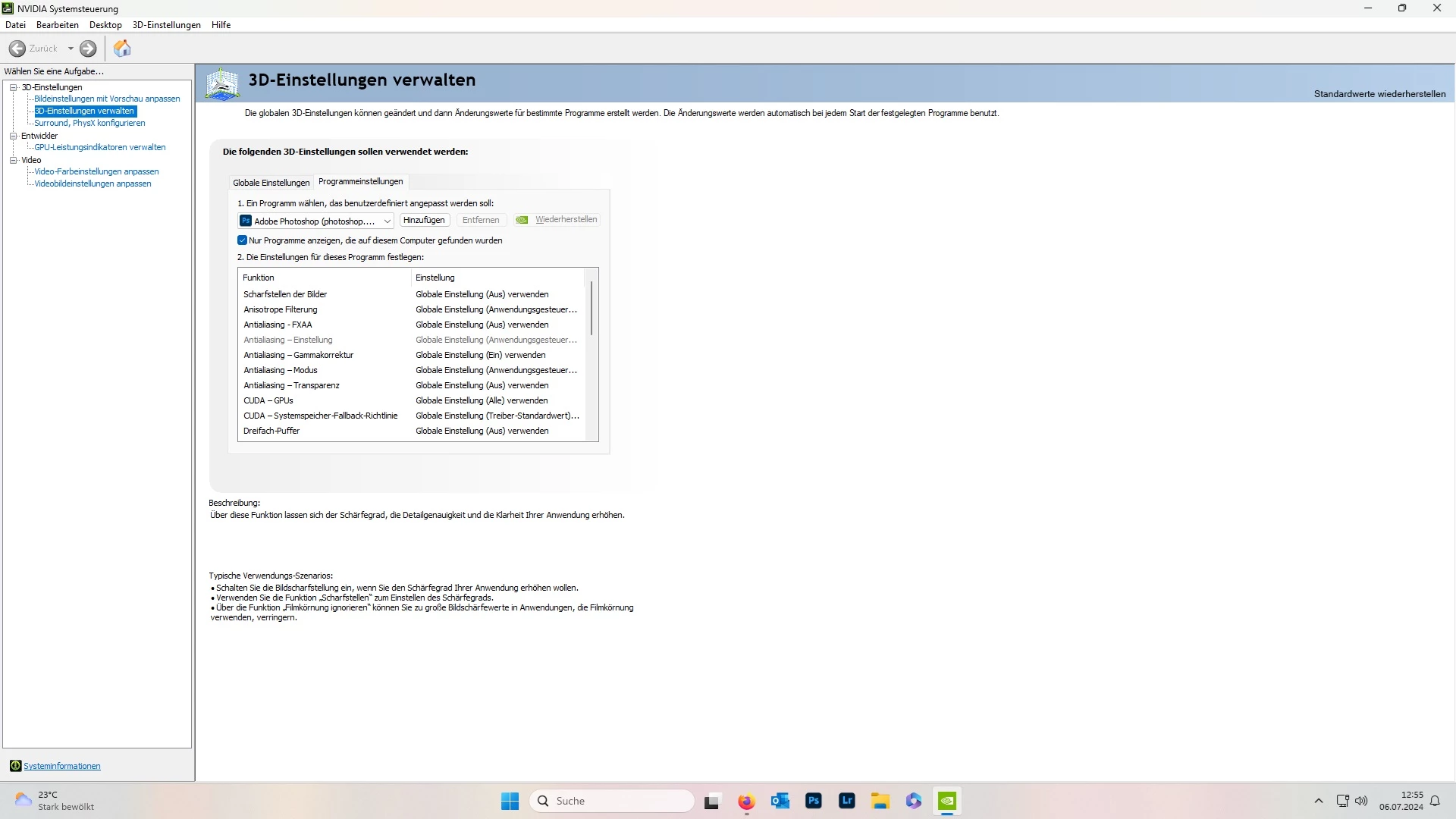Open File Explorer from the taskbar
This screenshot has height=819, width=1456.
880,801
